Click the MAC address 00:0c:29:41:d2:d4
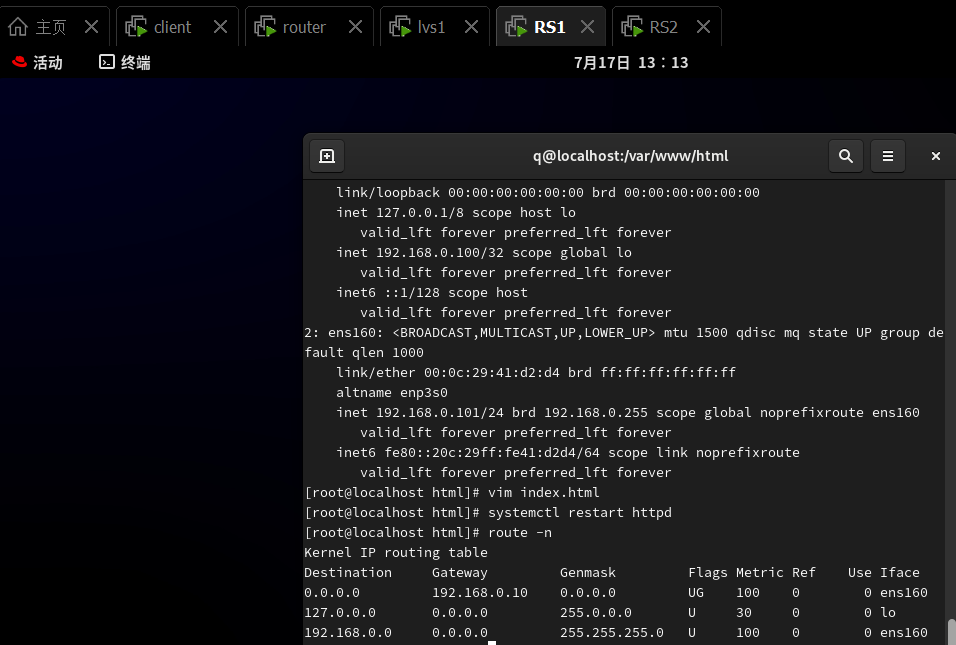 492,372
